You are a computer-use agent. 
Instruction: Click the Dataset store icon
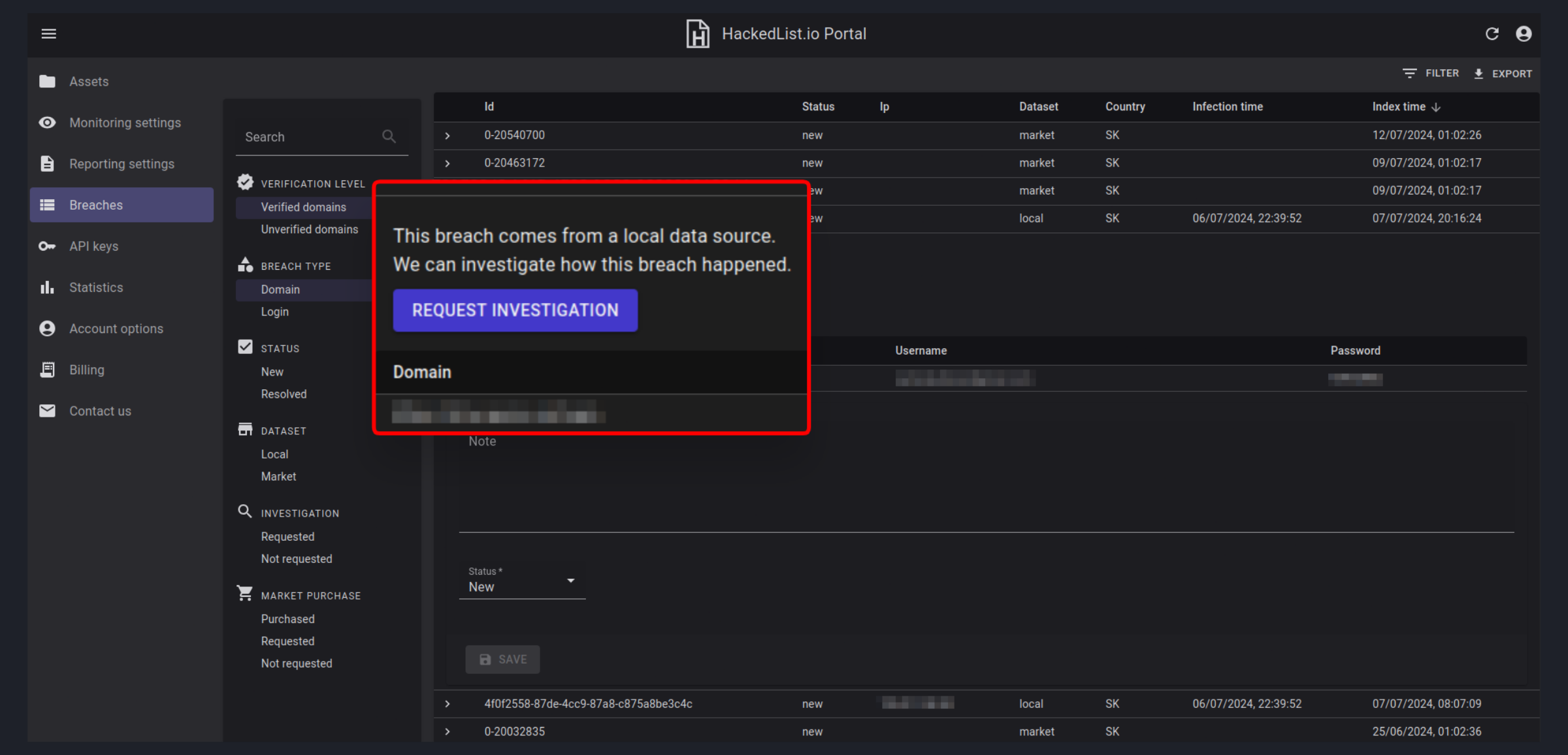click(x=245, y=429)
